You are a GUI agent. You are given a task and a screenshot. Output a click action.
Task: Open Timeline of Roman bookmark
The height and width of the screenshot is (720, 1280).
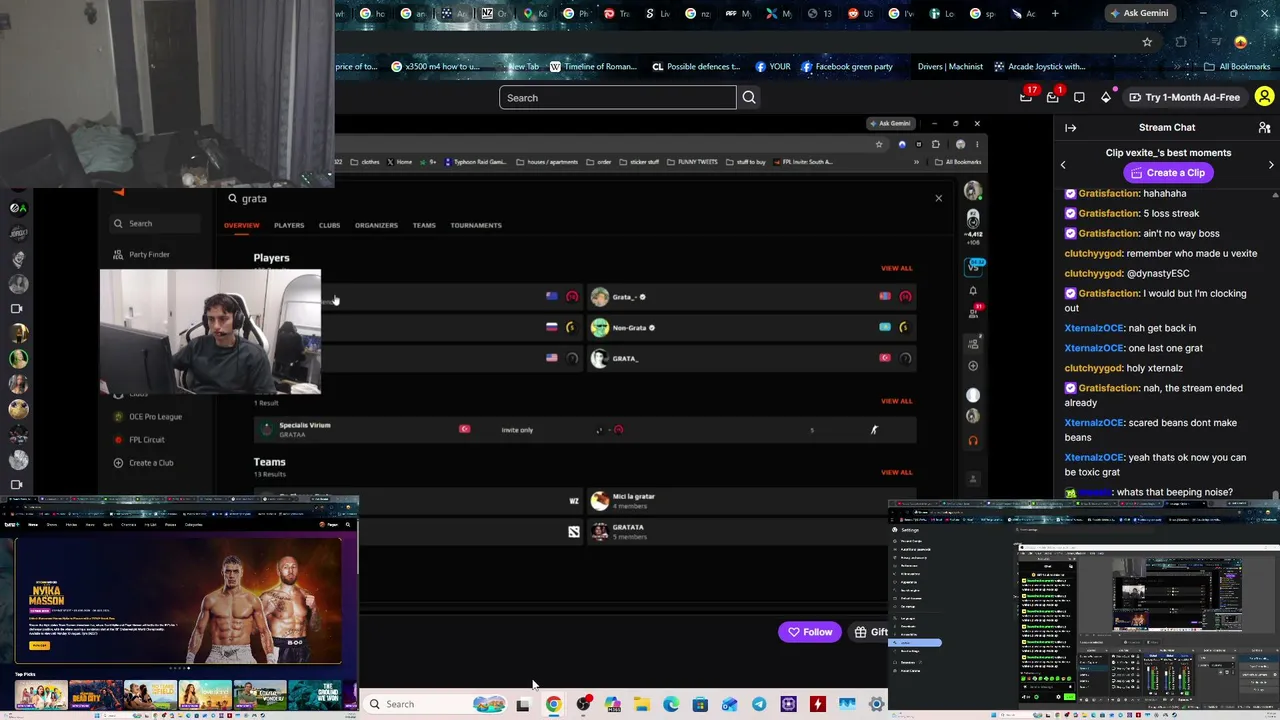click(592, 67)
